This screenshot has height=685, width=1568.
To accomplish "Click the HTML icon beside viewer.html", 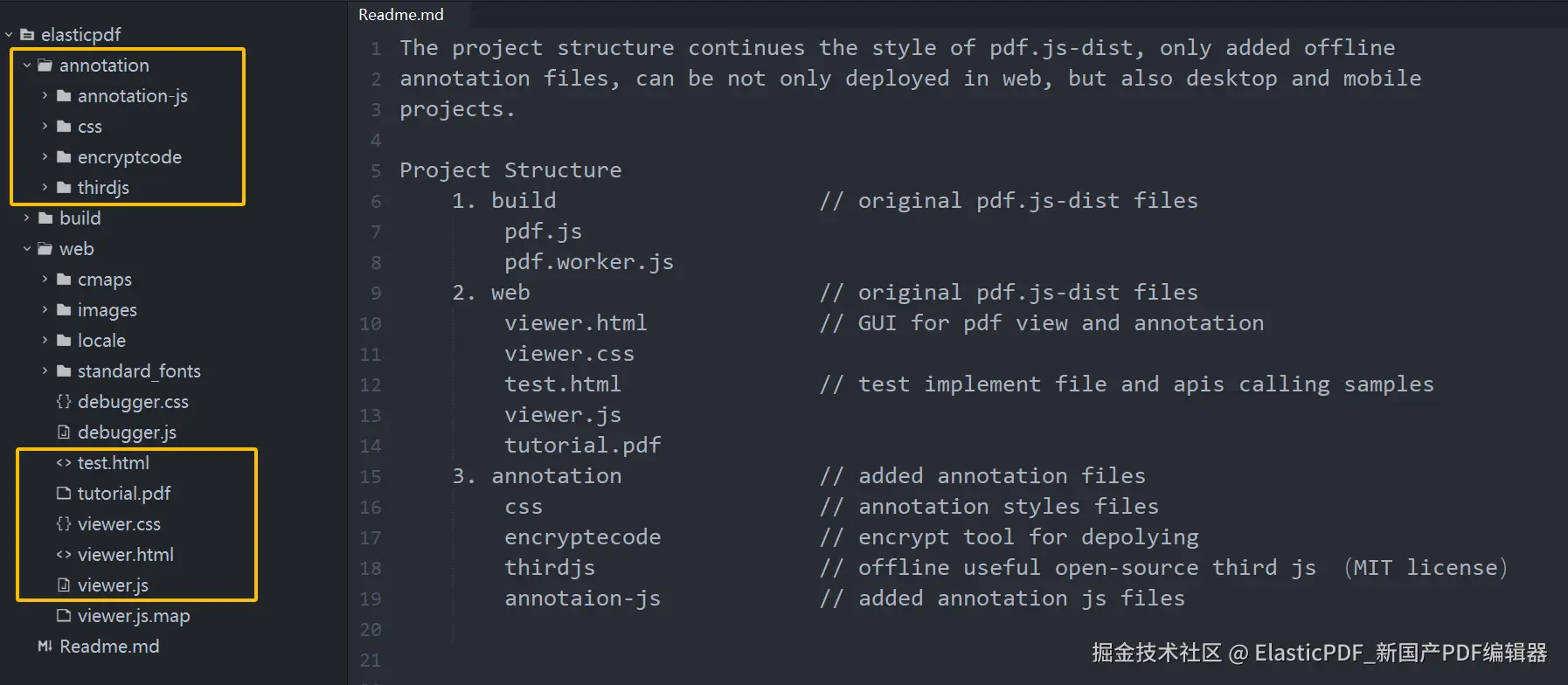I will (63, 554).
